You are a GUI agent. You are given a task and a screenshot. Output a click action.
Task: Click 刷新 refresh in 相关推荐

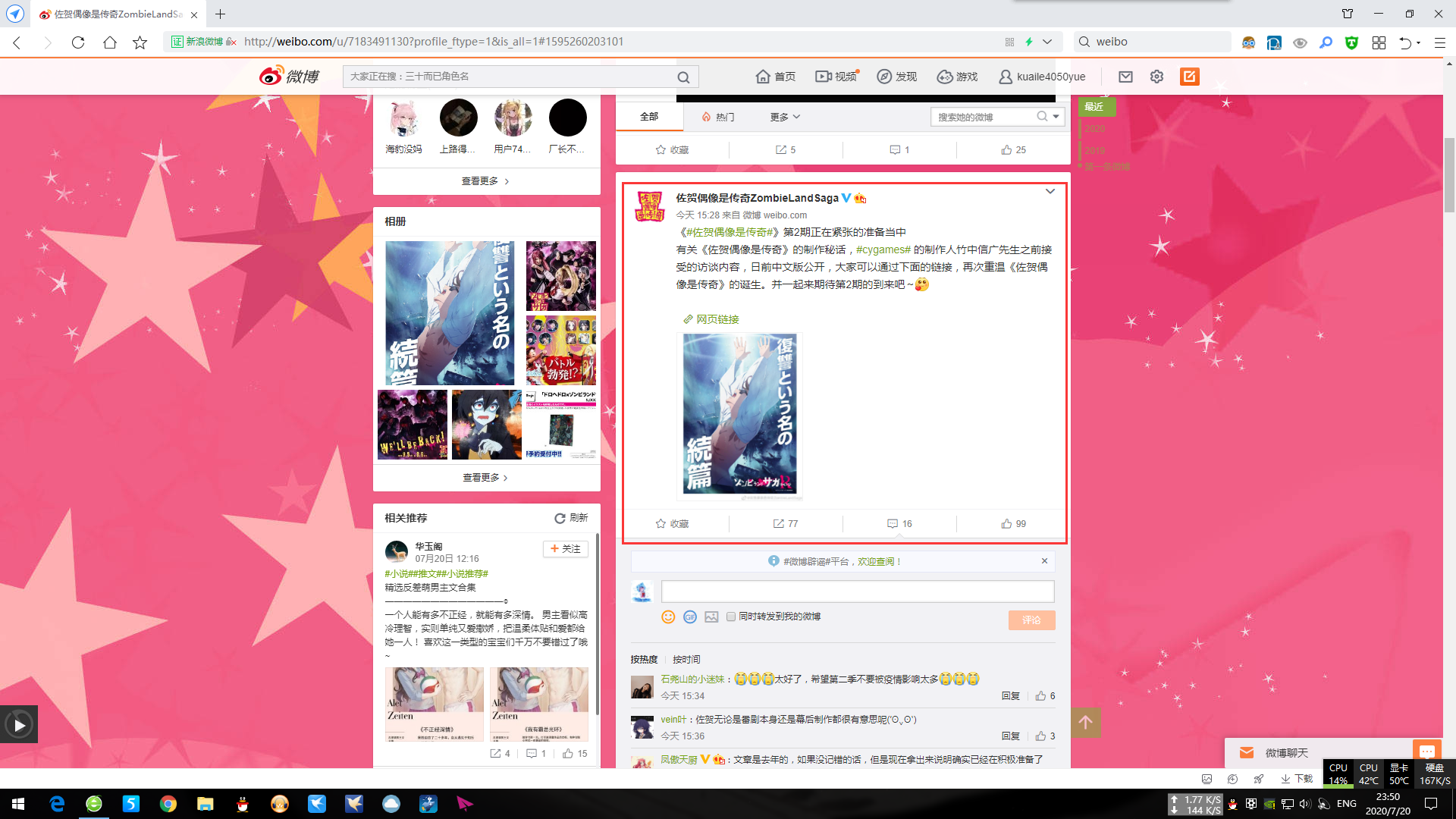(571, 518)
